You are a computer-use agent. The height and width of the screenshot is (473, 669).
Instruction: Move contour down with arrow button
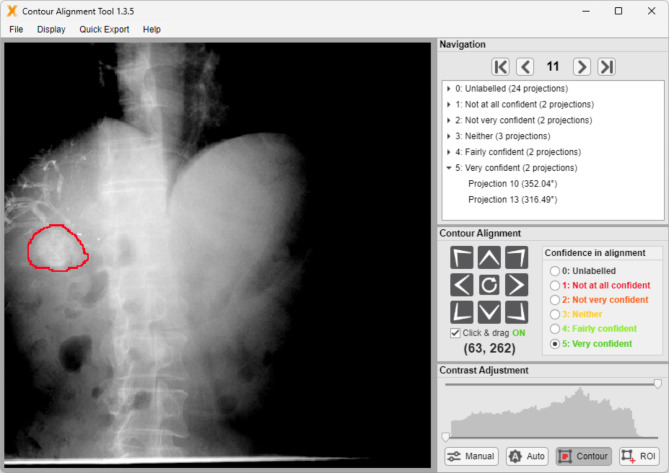coord(489,312)
